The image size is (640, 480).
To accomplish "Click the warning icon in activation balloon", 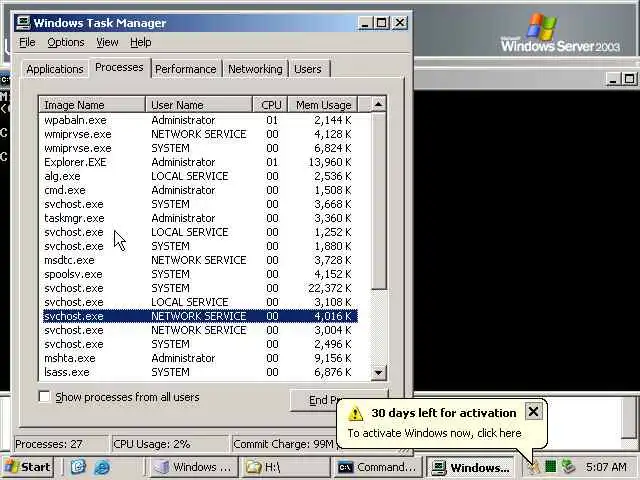I will coord(355,413).
